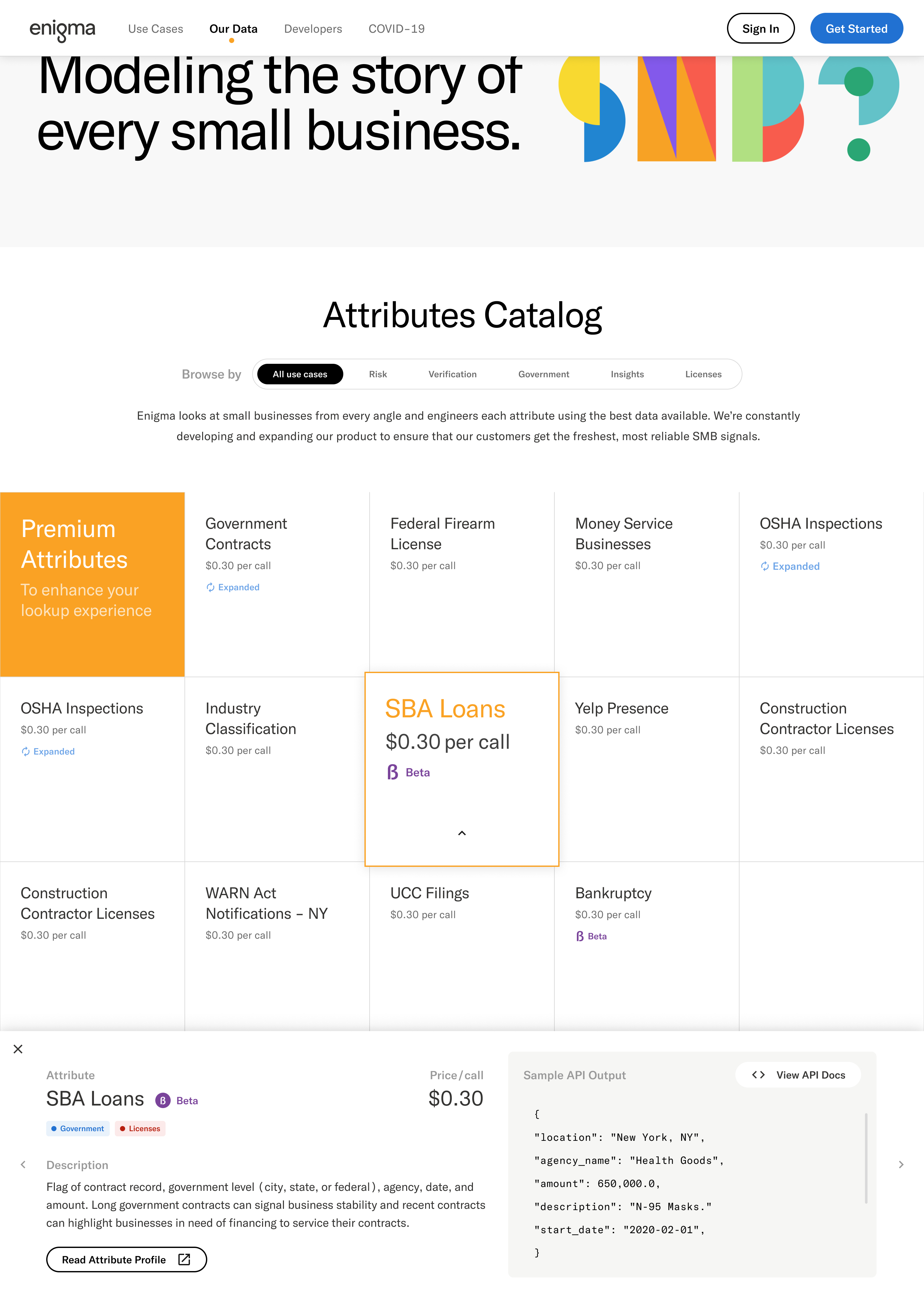This screenshot has height=1298, width=924.
Task: Click the Premium Attributes orange tile
Action: pos(92,584)
